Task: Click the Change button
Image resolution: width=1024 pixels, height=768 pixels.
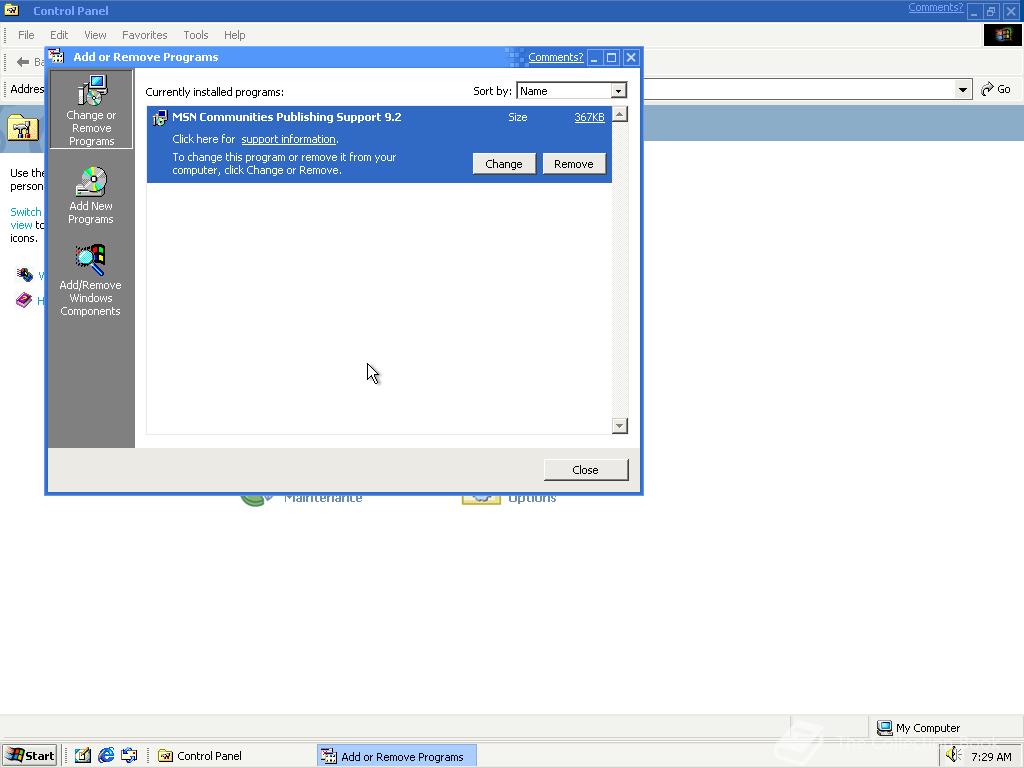Action: 504,164
